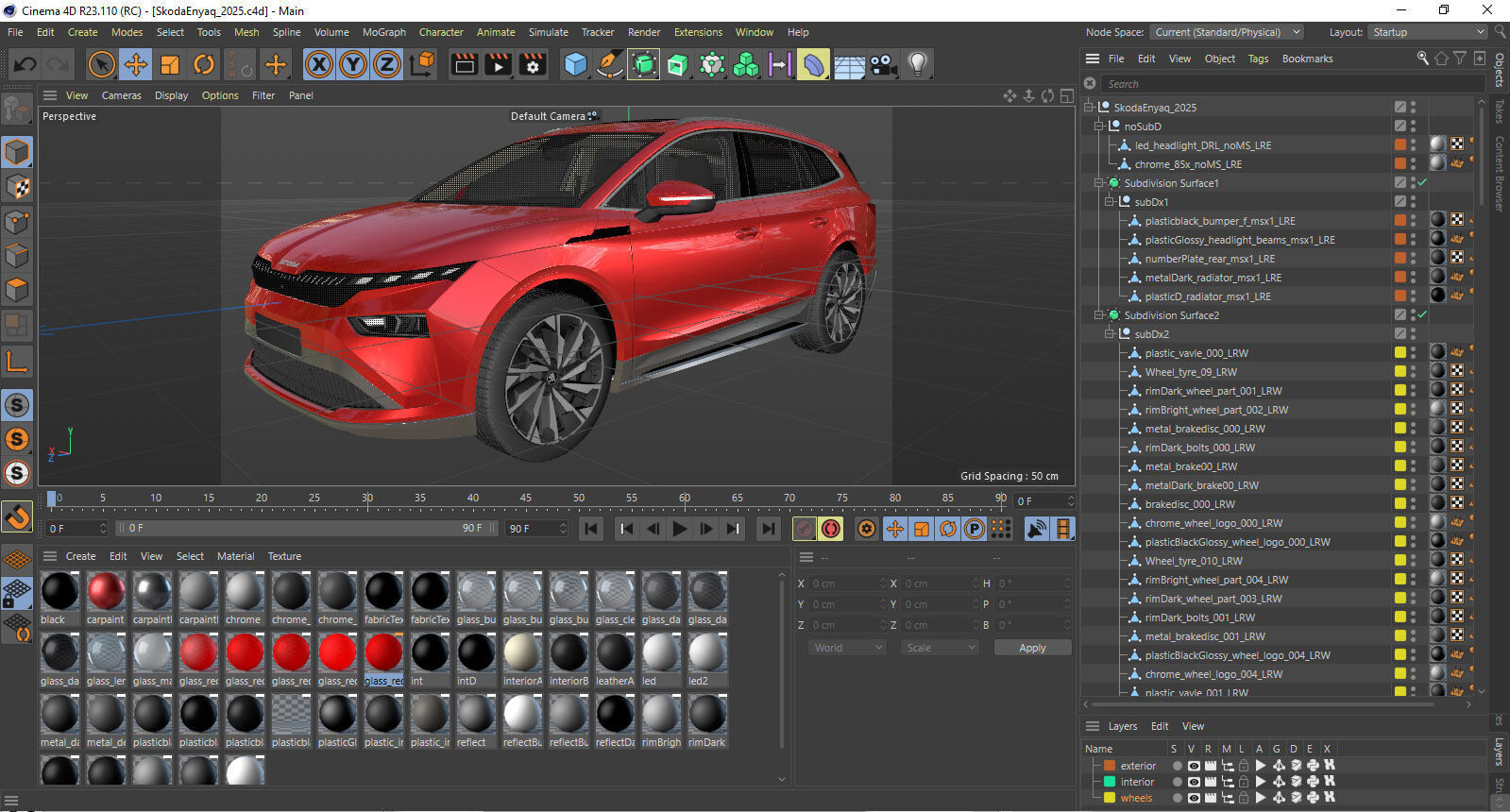
Task: Collapse the subDx1 tree node
Action: point(1110,202)
